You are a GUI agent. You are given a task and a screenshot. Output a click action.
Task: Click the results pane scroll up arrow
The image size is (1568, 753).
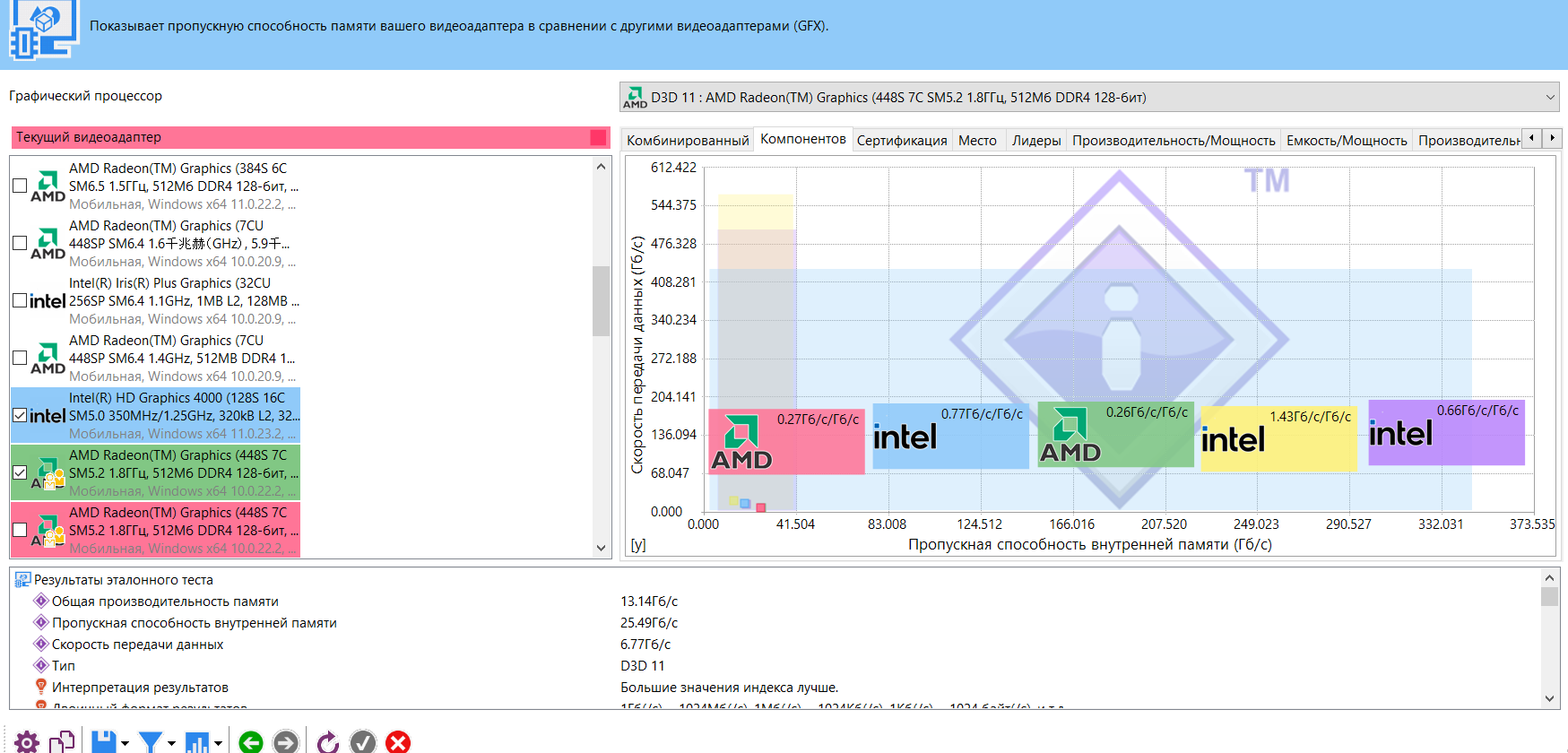coord(1549,578)
